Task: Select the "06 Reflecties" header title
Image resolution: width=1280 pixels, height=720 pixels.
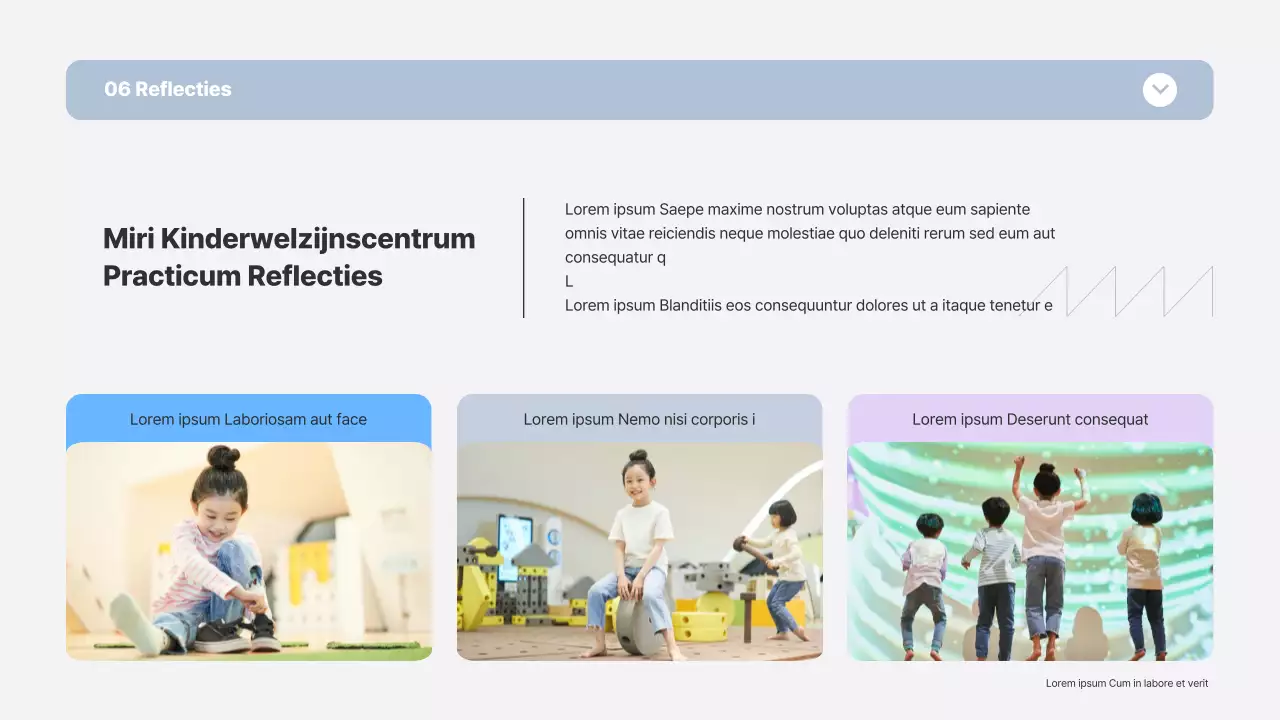Action: click(x=168, y=89)
